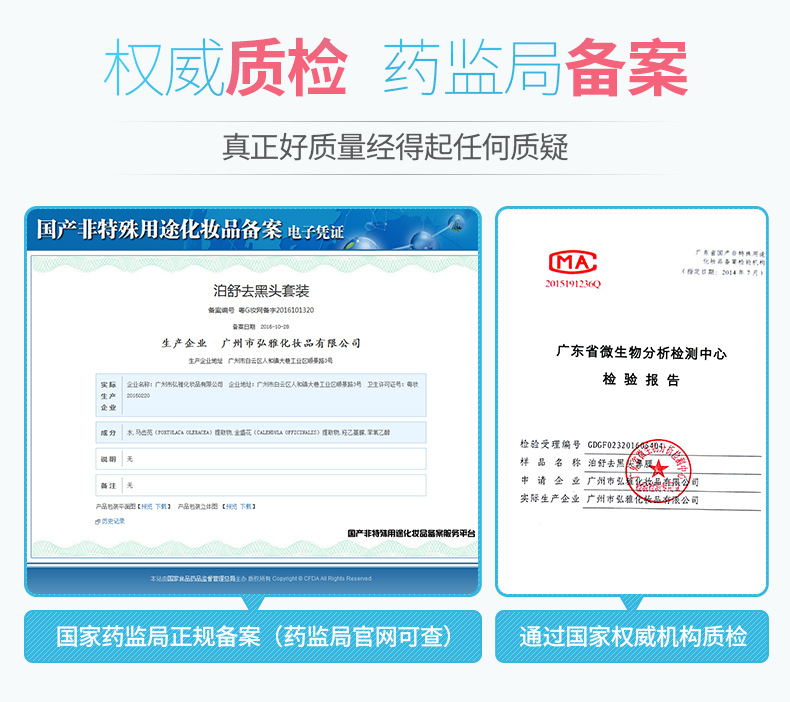Click the 成分 ingredients row

coord(262,432)
